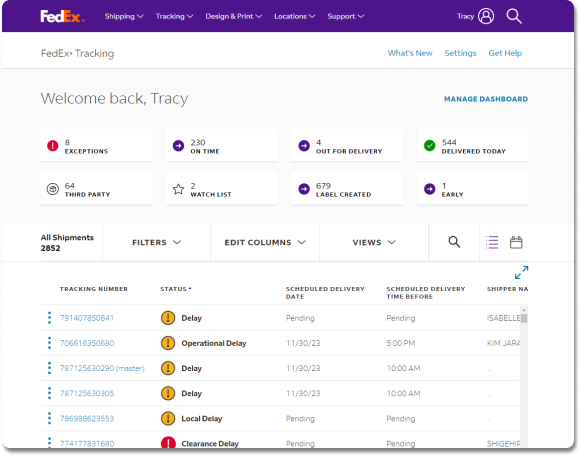580x456 pixels.
Task: Click the On Time arrow icon
Action: 178,146
